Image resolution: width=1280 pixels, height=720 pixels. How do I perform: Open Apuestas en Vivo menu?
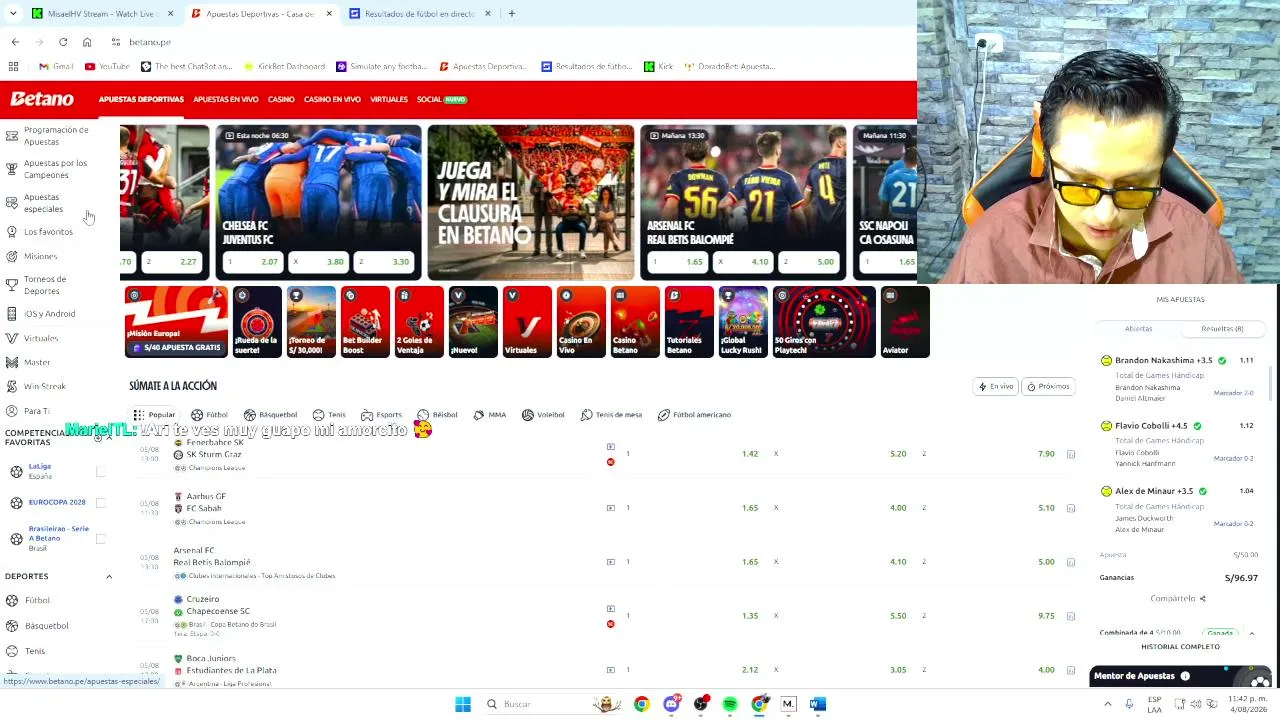pos(226,99)
